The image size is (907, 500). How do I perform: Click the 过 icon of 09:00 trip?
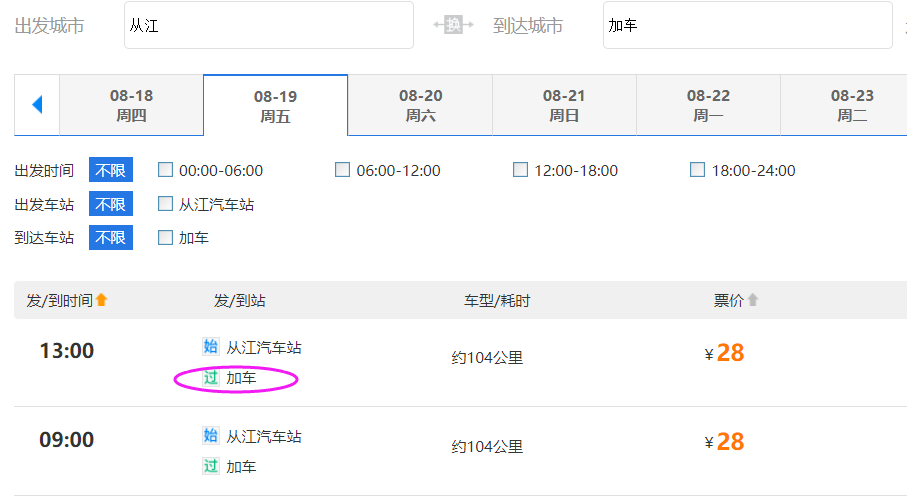tap(210, 466)
